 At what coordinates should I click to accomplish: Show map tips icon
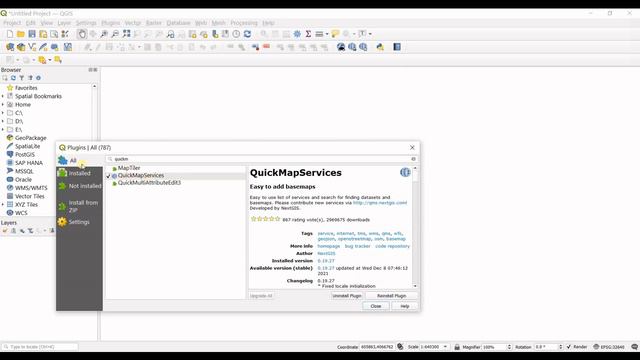(335, 34)
